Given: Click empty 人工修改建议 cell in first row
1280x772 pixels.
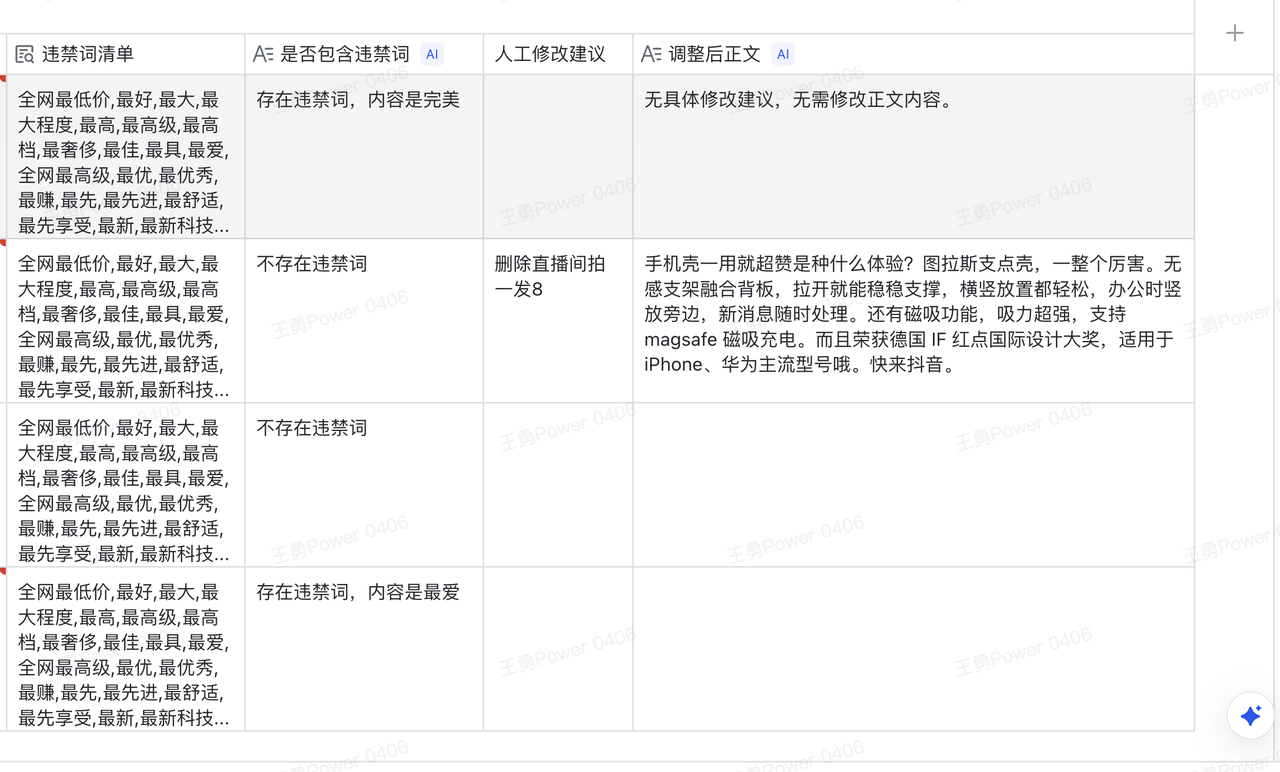Looking at the screenshot, I should [x=557, y=156].
